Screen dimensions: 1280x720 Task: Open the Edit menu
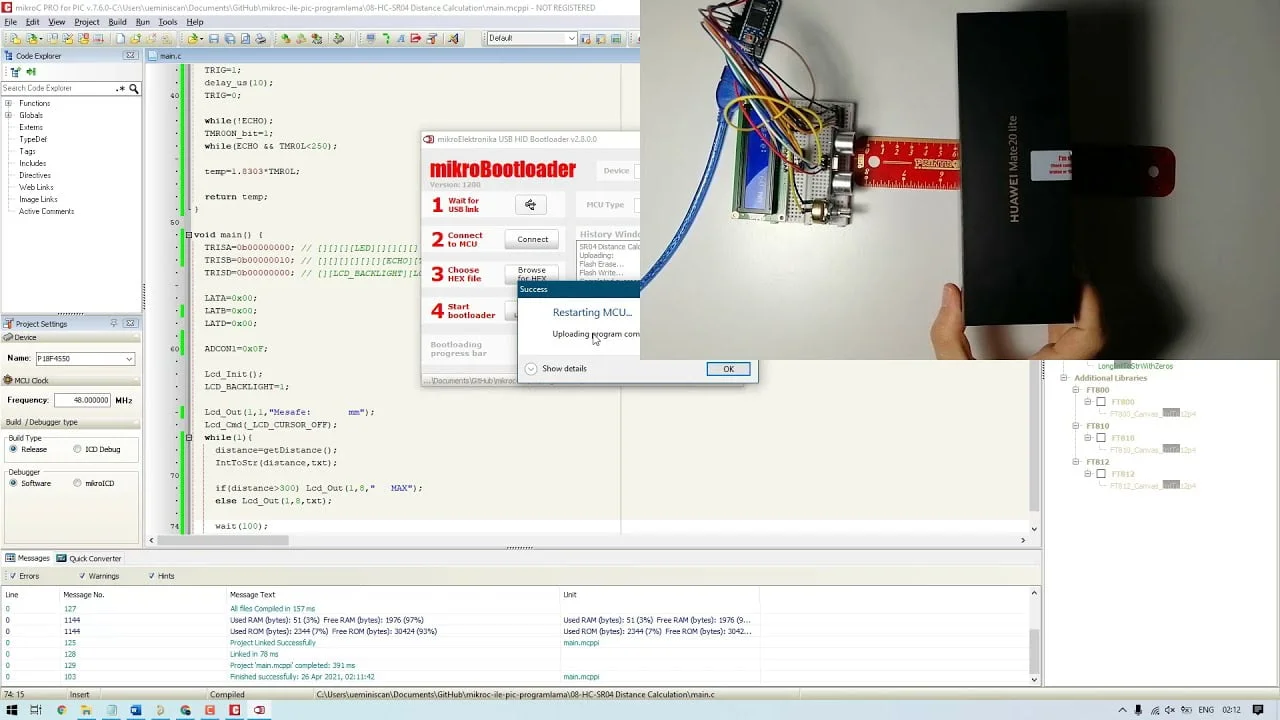tap(33, 22)
